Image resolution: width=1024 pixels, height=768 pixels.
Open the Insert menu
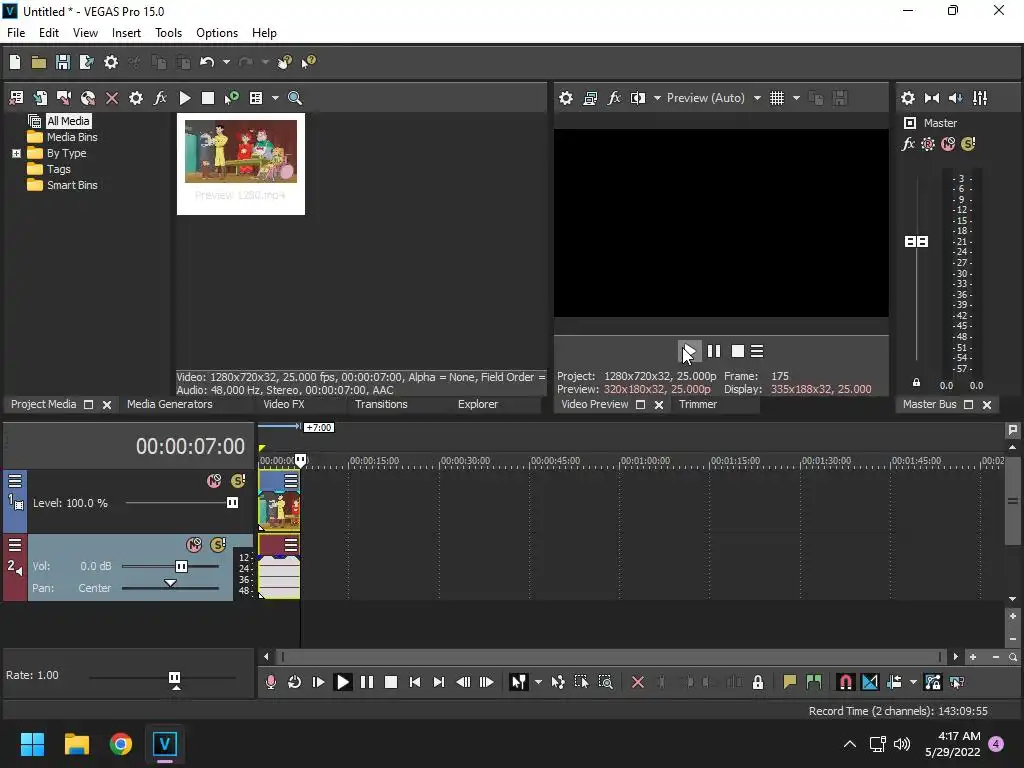tap(126, 33)
